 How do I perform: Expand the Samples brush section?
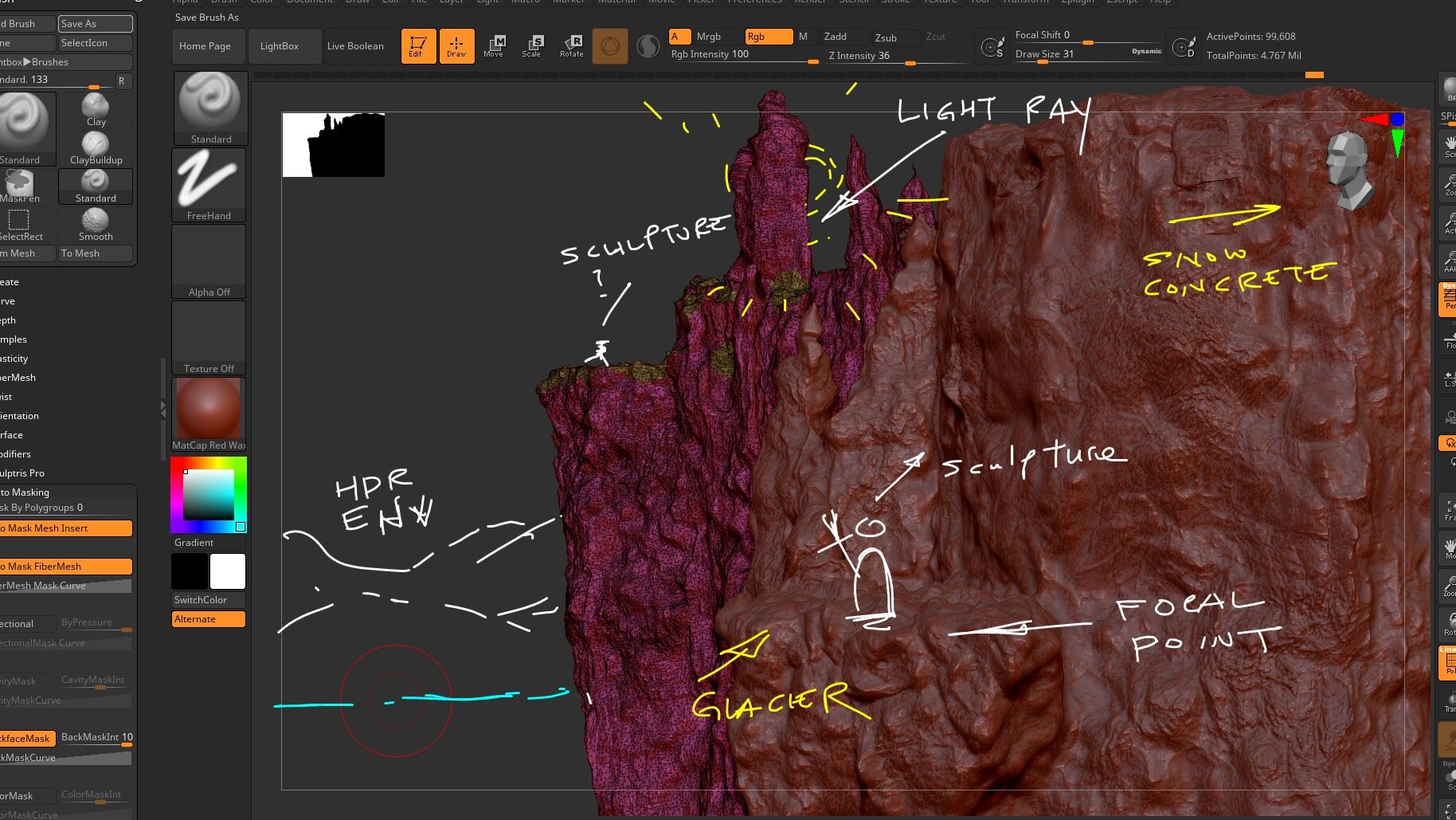[x=14, y=339]
